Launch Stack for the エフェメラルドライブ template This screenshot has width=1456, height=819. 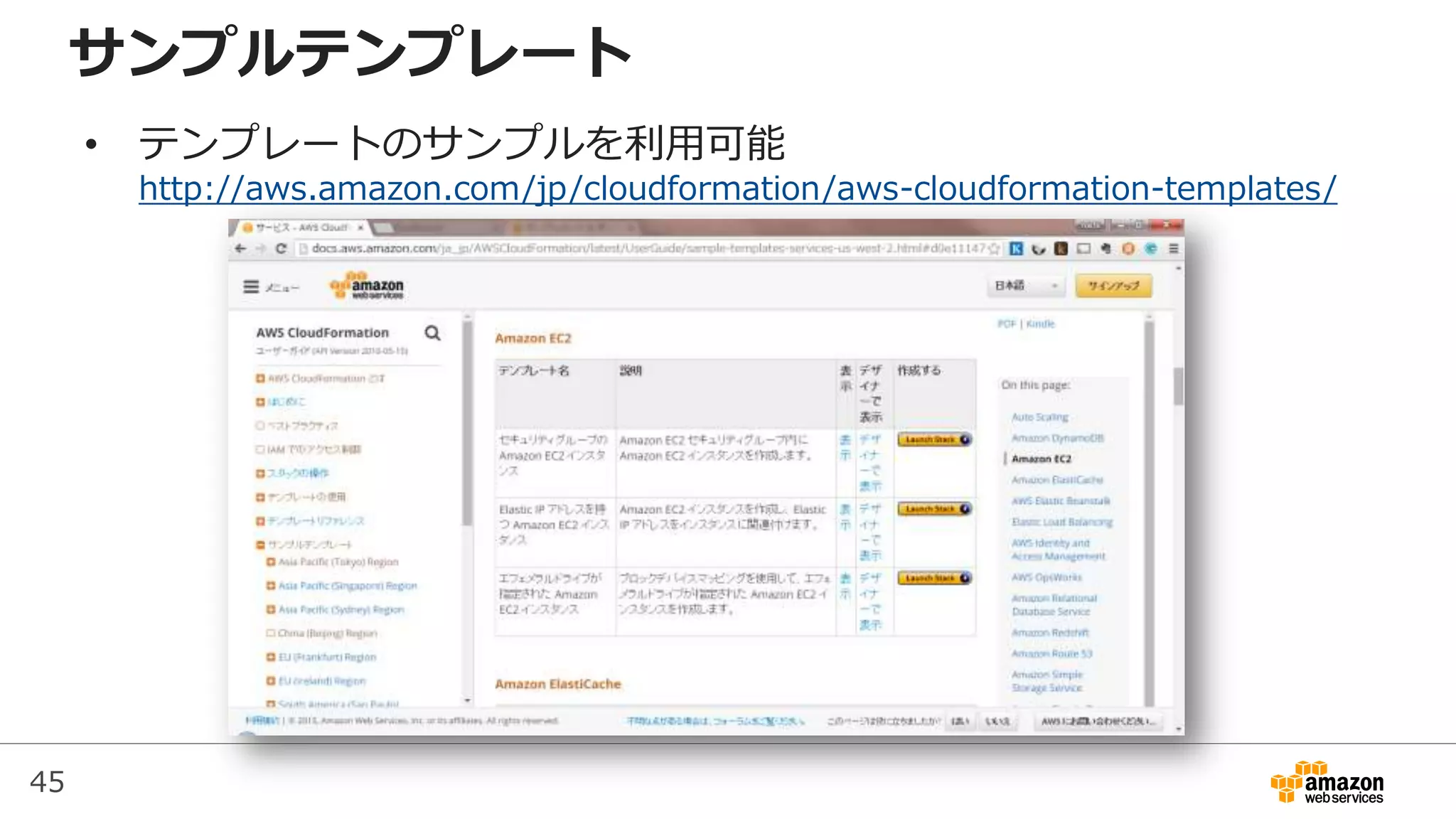(933, 578)
